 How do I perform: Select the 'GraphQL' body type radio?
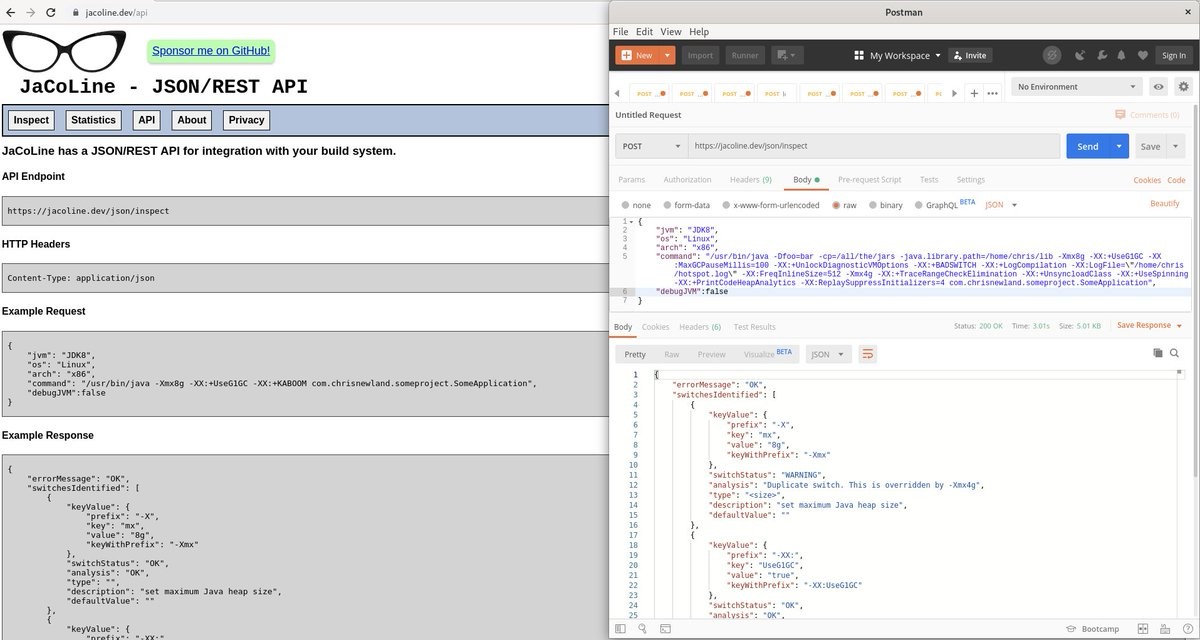coord(917,205)
